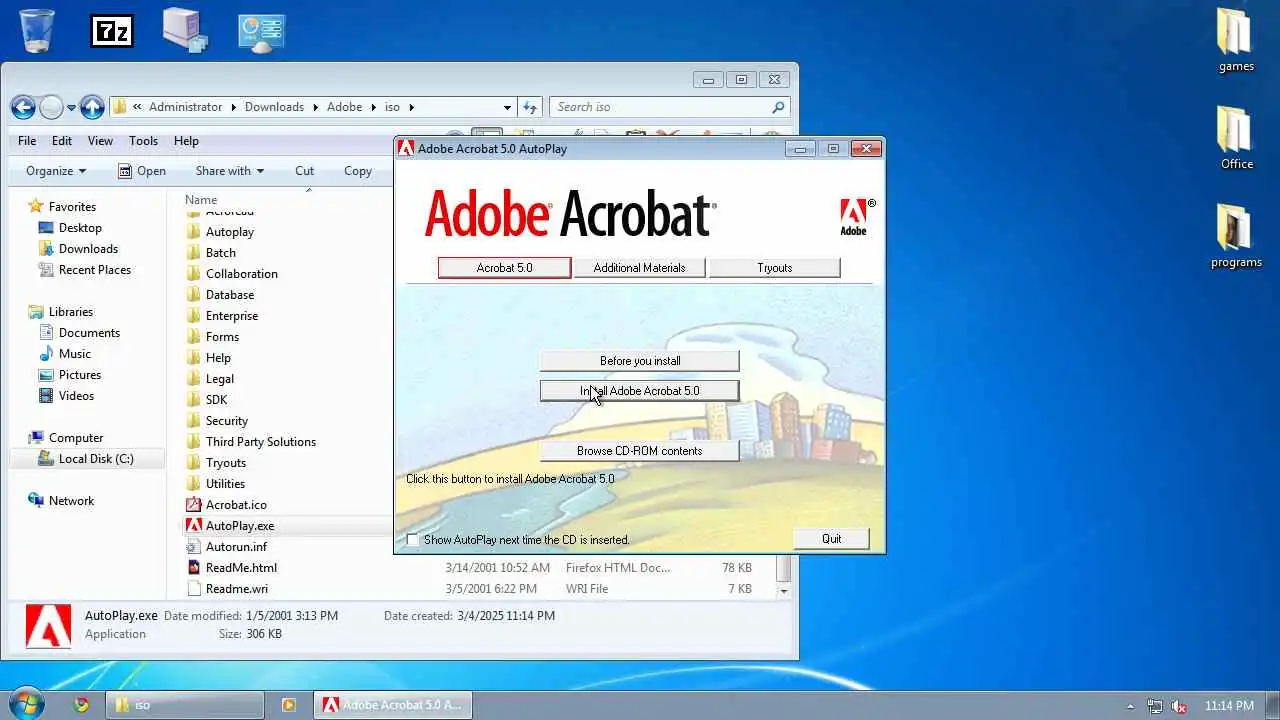
Task: Select the Autorun.inf file
Action: point(226,547)
